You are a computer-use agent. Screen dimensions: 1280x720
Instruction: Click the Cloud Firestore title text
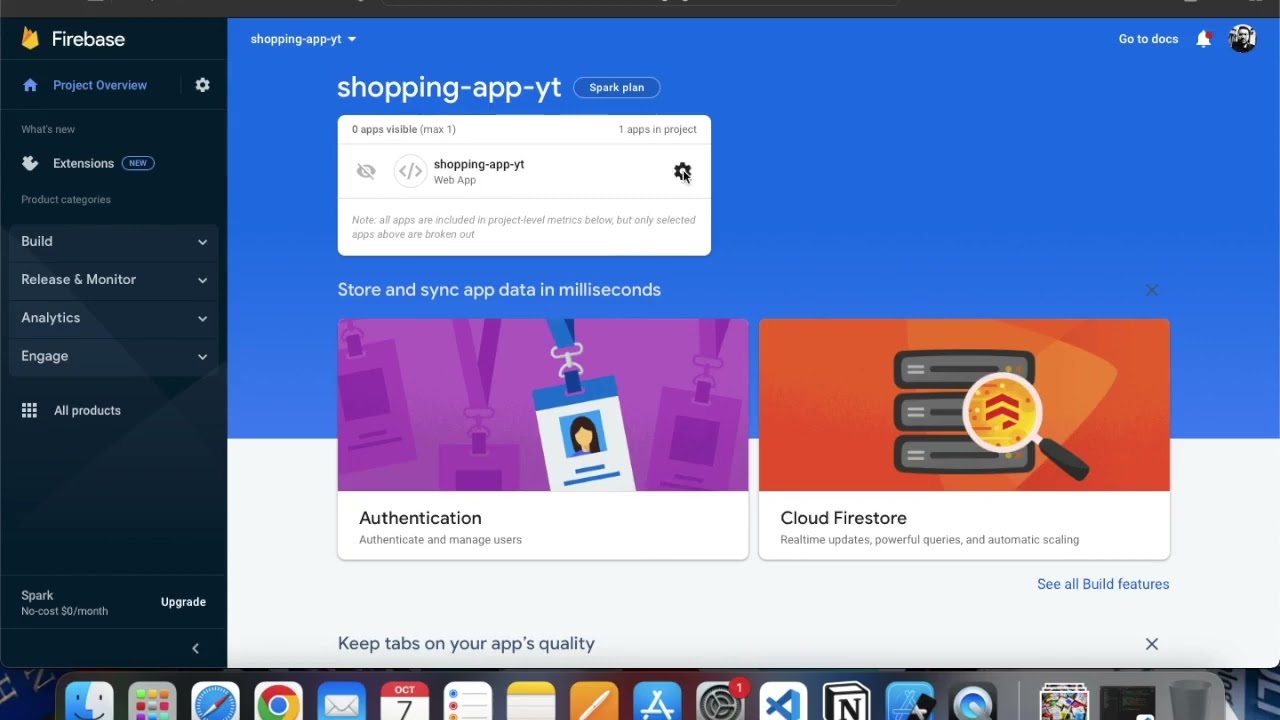[x=843, y=518]
